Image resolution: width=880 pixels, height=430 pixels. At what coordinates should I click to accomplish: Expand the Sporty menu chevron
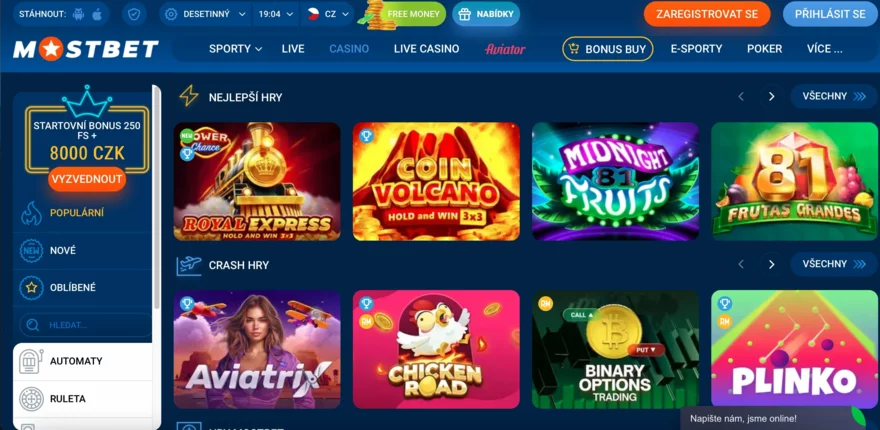coord(259,49)
